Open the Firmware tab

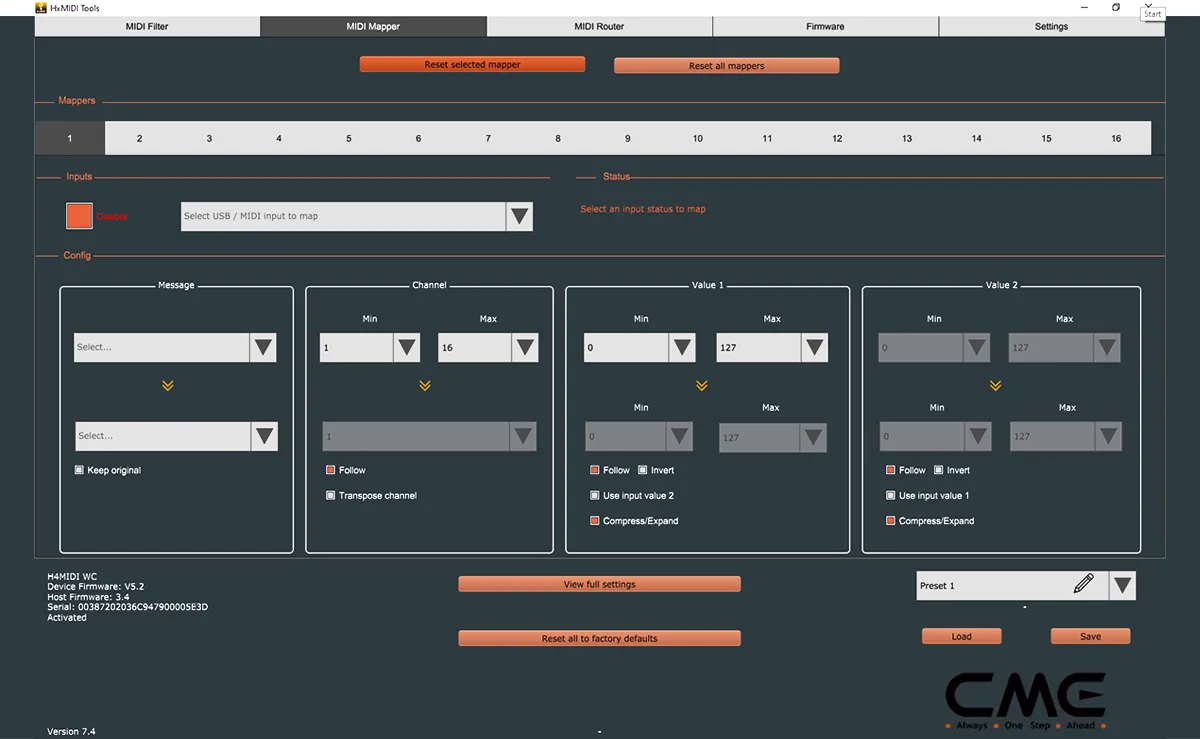[825, 26]
